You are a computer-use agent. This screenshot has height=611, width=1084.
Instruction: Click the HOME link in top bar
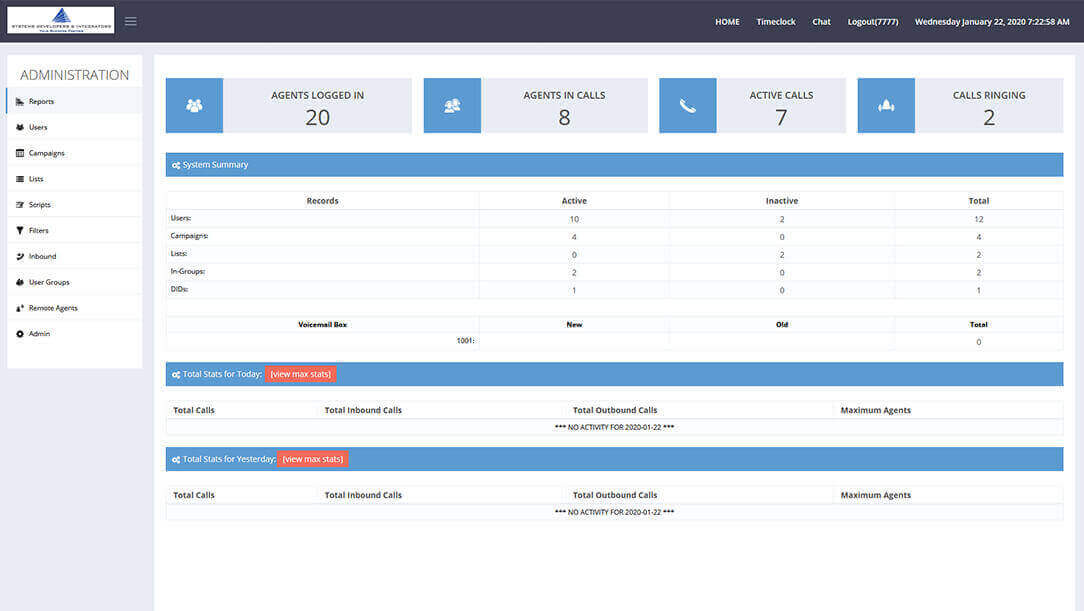pyautogui.click(x=727, y=22)
